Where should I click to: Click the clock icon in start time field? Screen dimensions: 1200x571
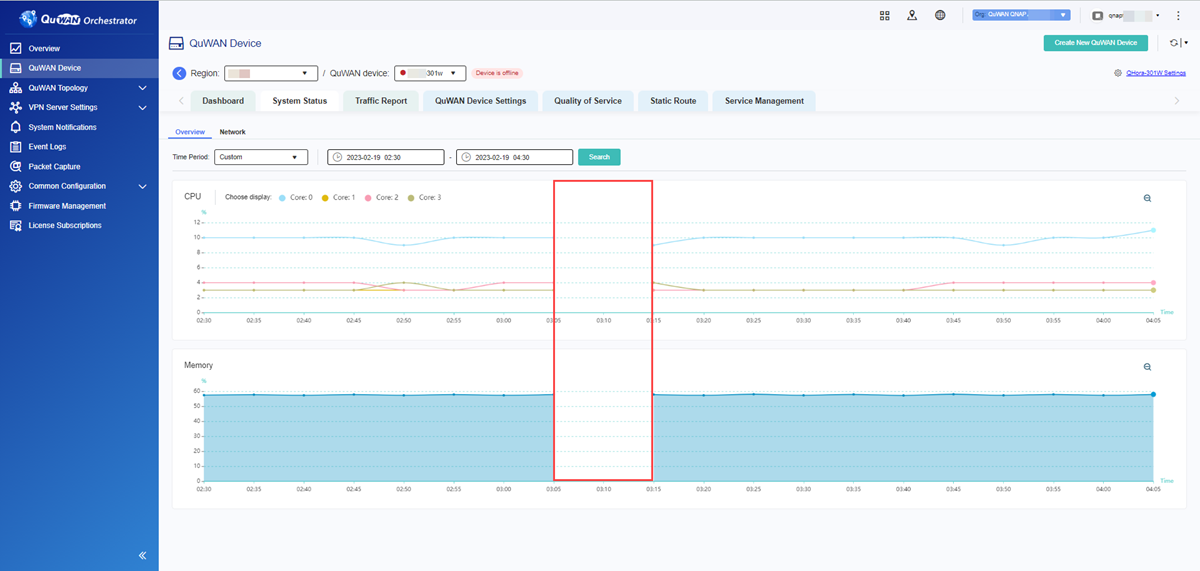(338, 157)
